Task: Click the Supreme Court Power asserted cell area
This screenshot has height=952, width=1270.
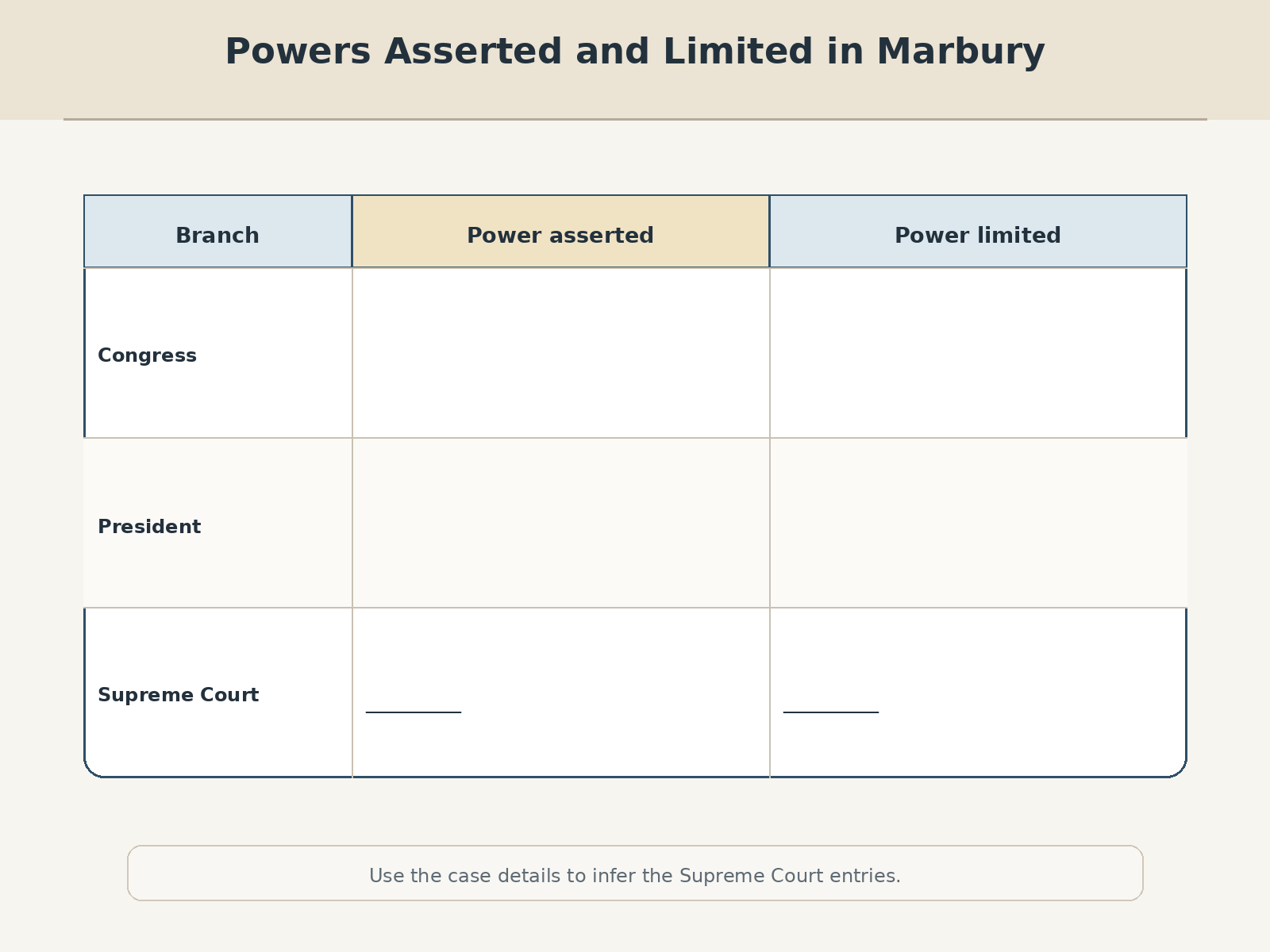Action: click(560, 693)
